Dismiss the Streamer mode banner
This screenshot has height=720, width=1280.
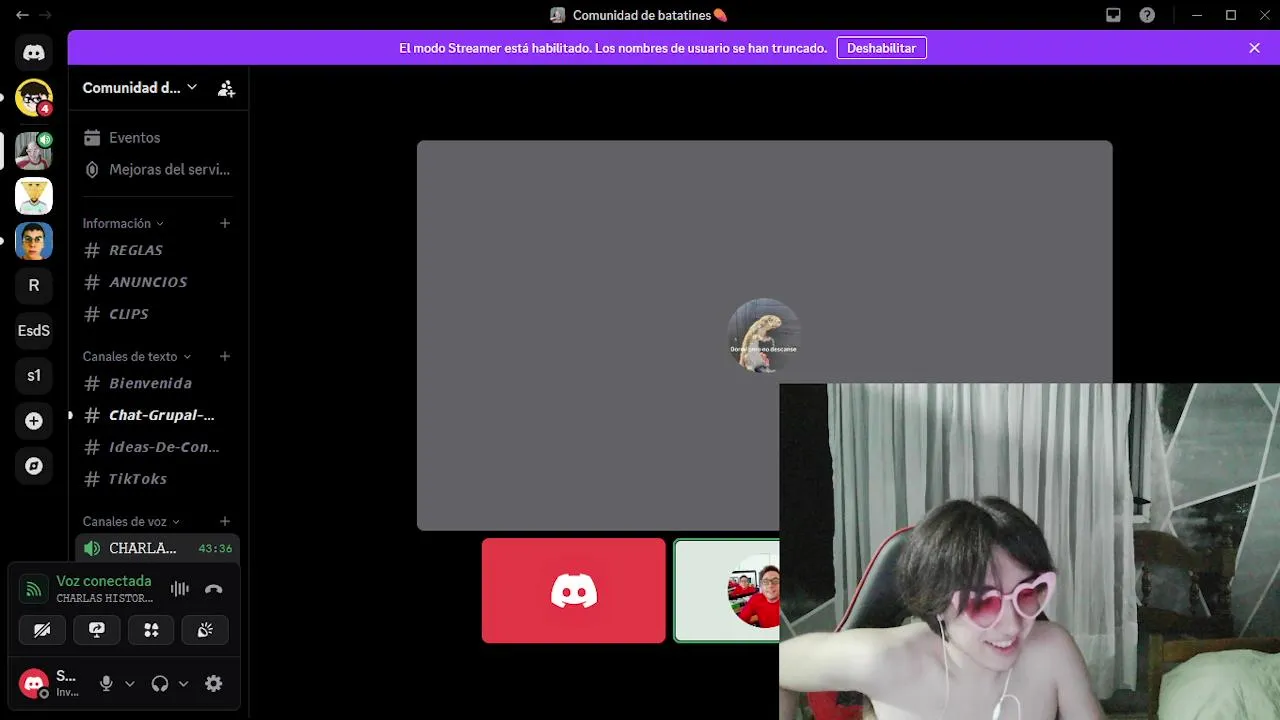coord(1254,48)
